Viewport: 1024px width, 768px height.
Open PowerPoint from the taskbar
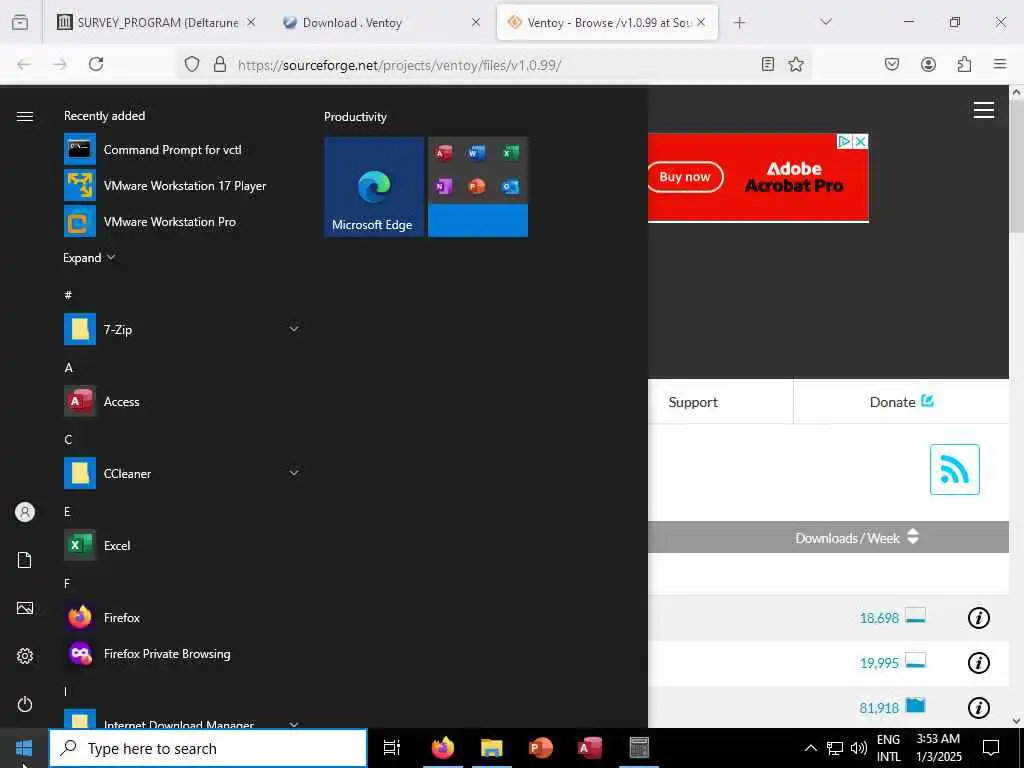[x=541, y=748]
